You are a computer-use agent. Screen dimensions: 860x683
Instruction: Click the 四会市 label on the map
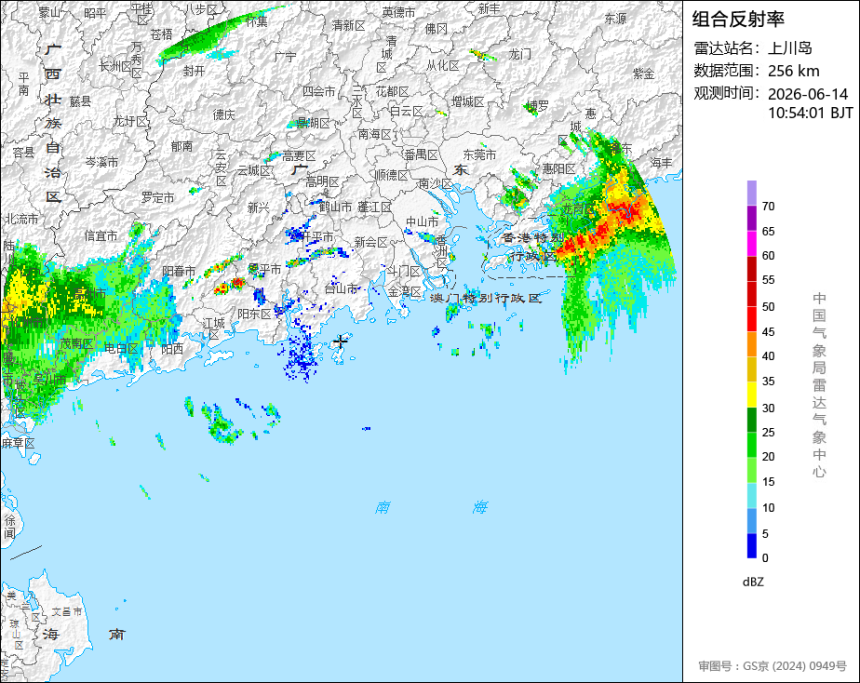(319, 92)
